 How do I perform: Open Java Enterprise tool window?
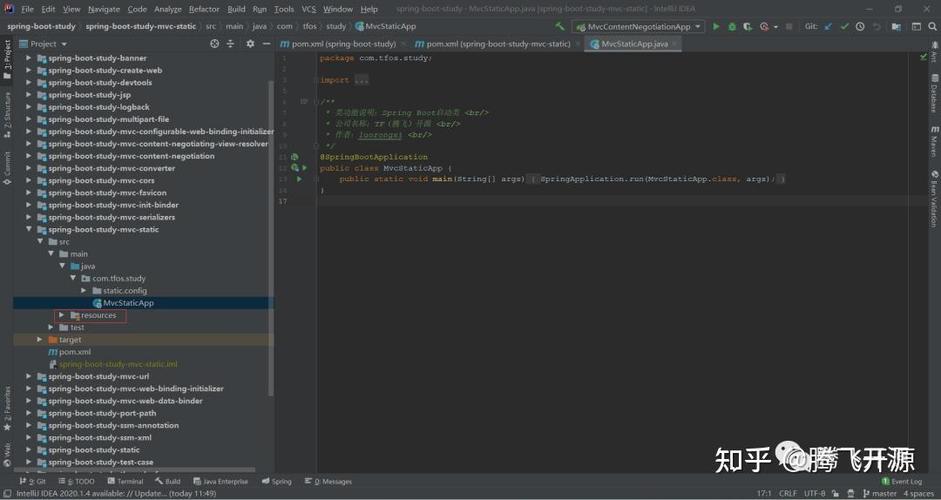tap(221, 481)
